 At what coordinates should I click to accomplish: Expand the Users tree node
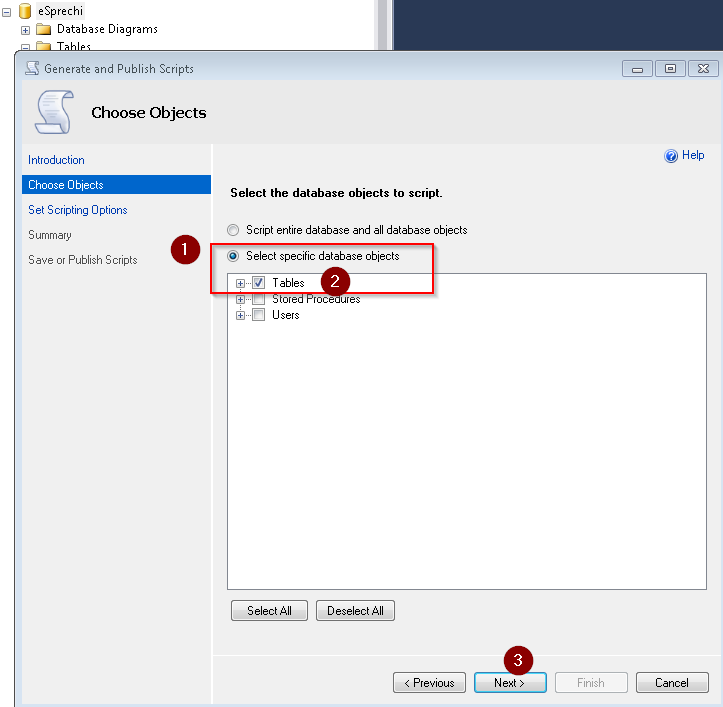240,315
